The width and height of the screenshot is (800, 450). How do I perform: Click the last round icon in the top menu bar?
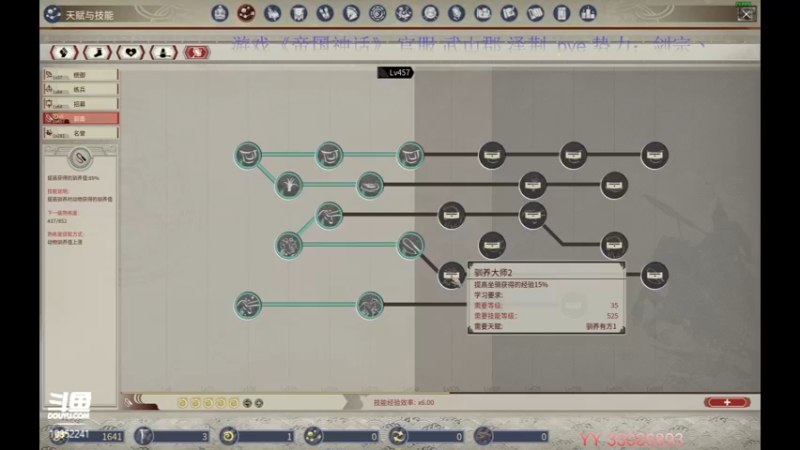point(588,13)
